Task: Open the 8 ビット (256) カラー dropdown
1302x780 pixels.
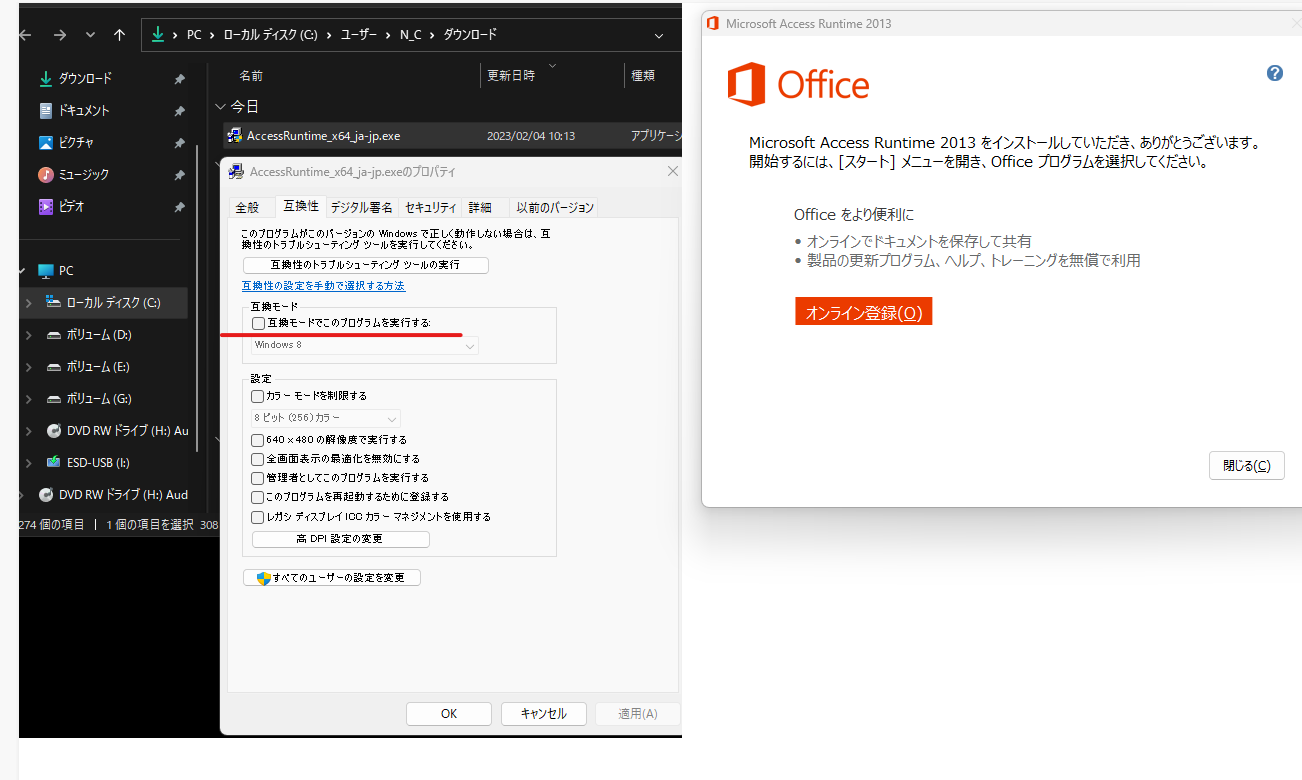Action: [x=326, y=418]
